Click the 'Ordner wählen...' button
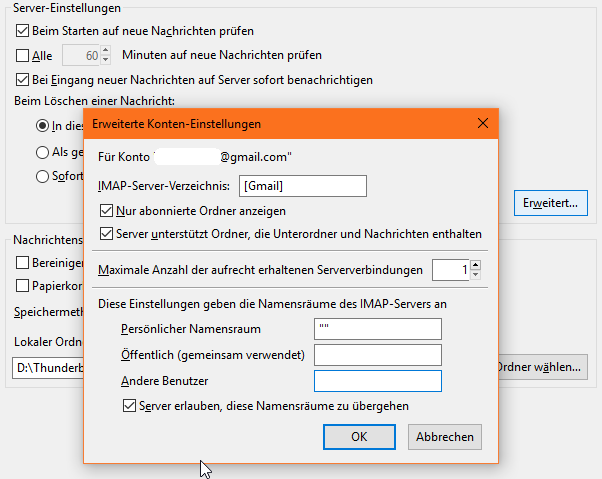This screenshot has width=602, height=479. pos(543,367)
